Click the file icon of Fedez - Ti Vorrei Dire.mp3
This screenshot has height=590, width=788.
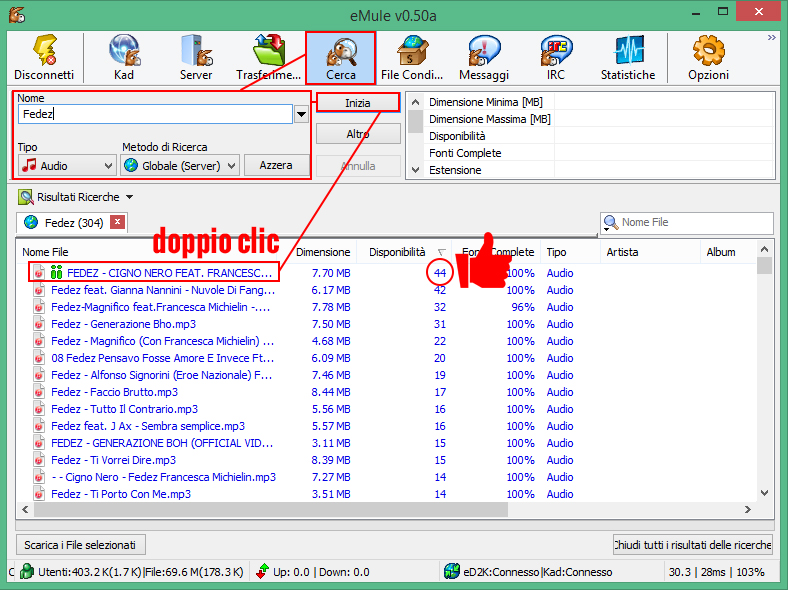(39, 460)
